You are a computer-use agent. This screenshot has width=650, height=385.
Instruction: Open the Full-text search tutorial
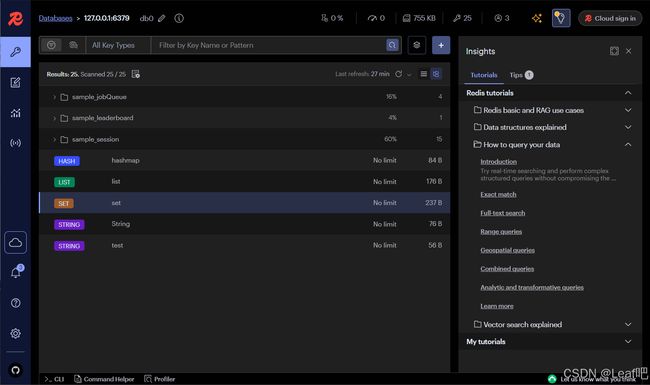(502, 213)
